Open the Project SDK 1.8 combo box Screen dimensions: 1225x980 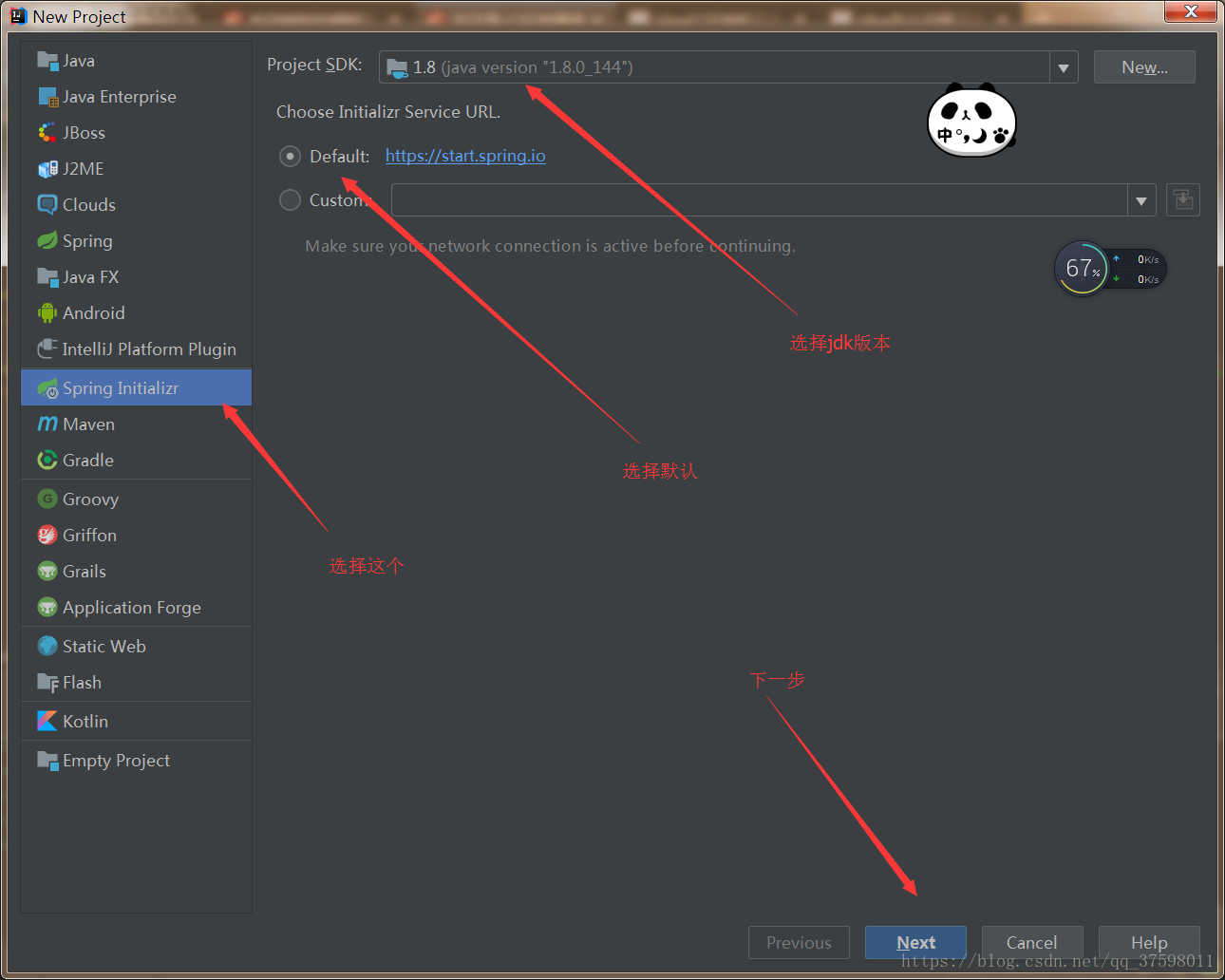[728, 67]
